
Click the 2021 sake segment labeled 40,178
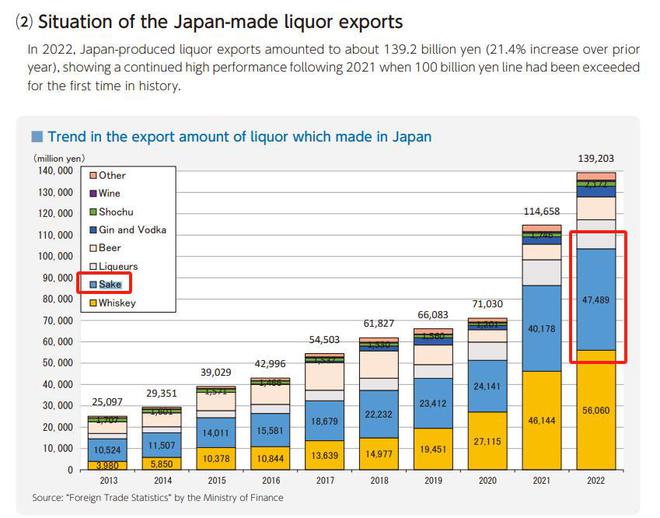coord(541,328)
